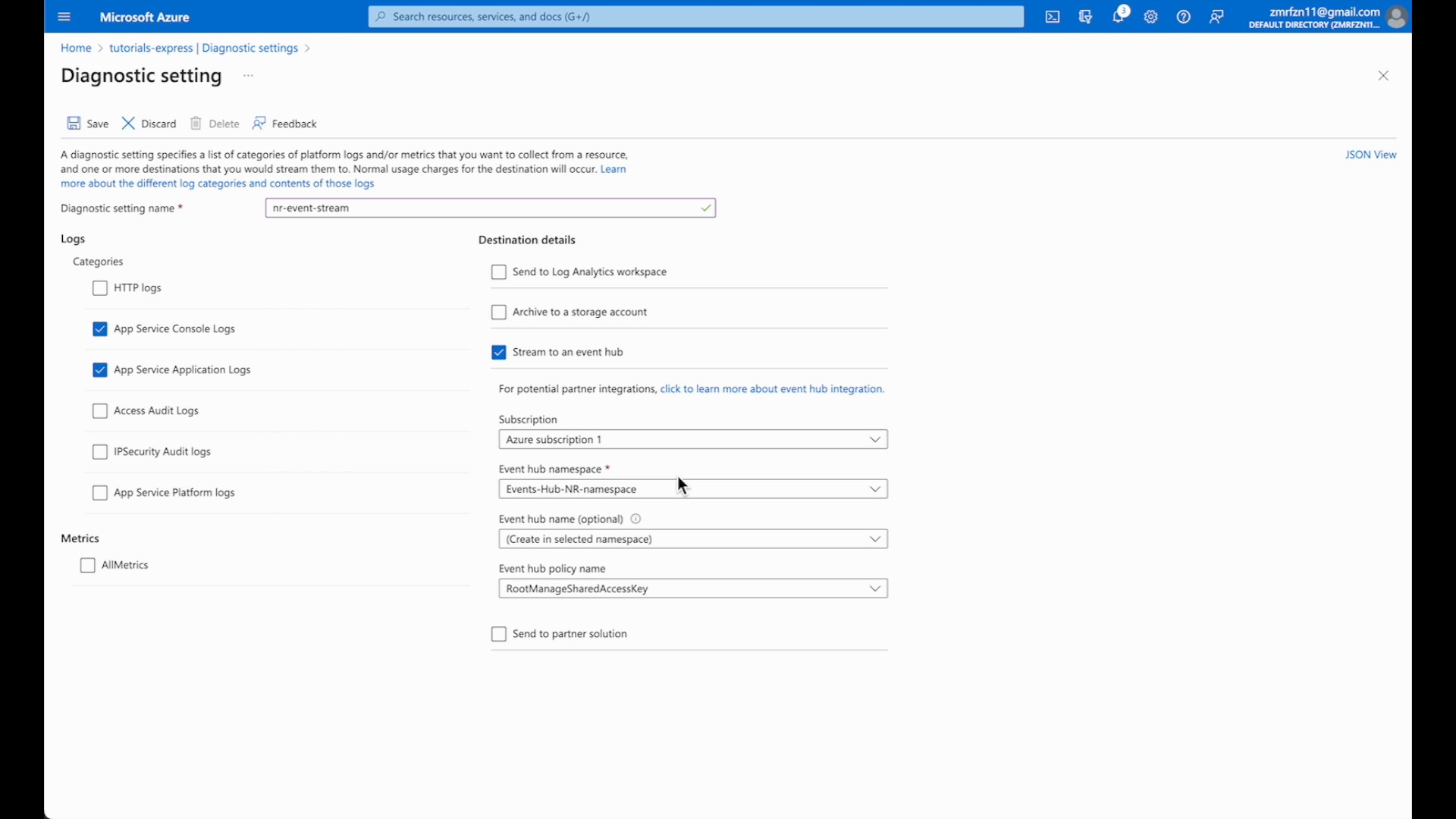Go to the Home breadcrumb
The width and height of the screenshot is (1456, 819).
(76, 48)
